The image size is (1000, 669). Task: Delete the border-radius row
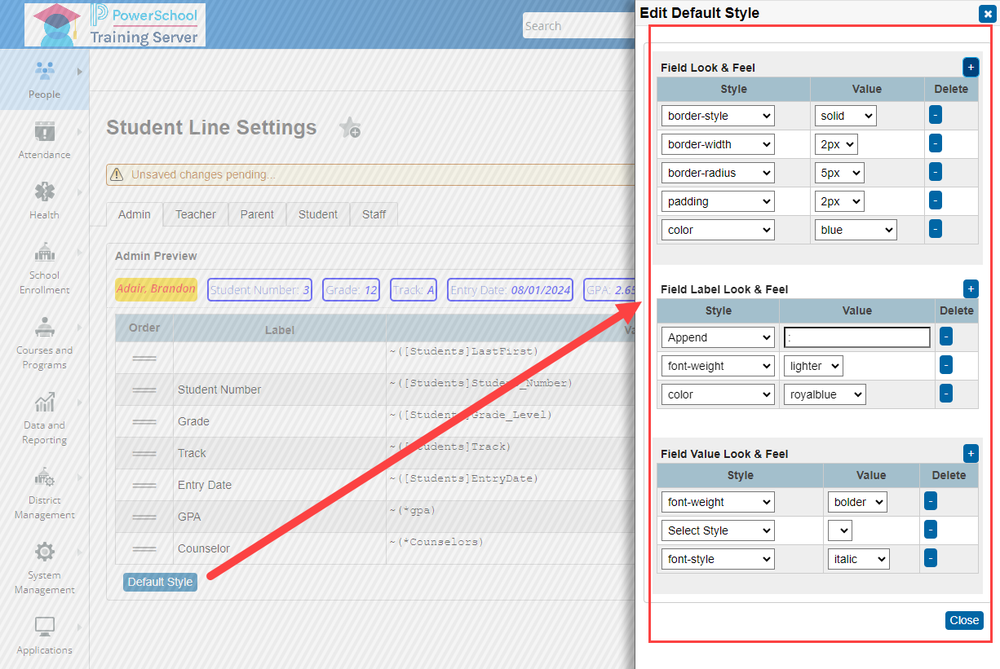[x=936, y=172]
